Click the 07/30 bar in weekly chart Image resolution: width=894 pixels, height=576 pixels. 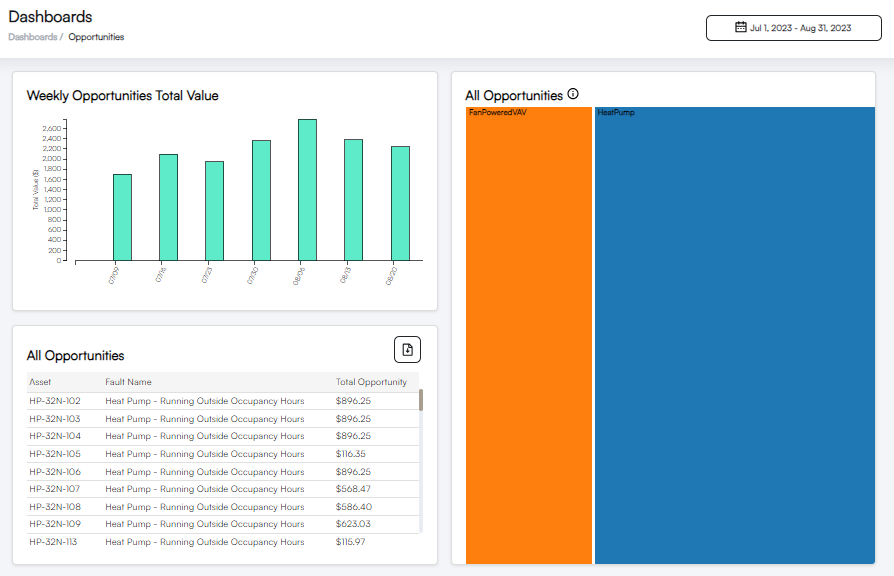pyautogui.click(x=261, y=200)
